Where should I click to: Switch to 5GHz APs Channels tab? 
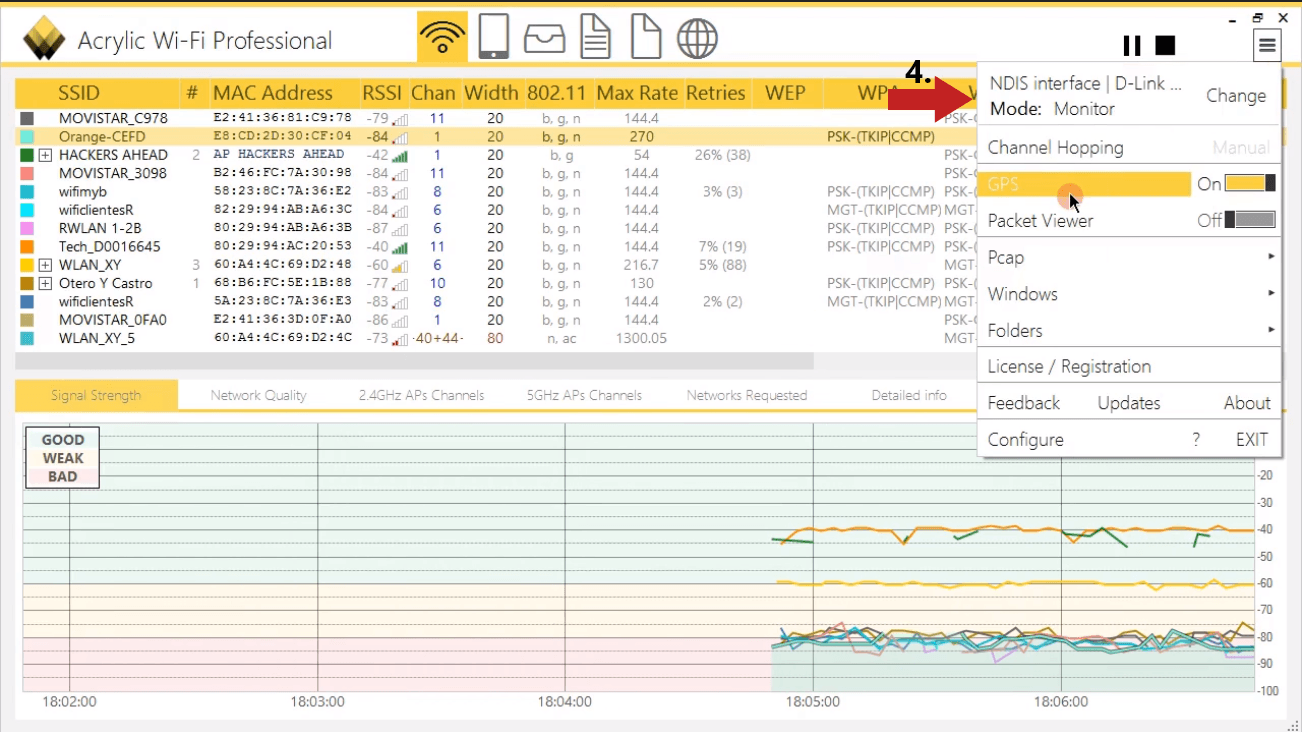point(584,395)
